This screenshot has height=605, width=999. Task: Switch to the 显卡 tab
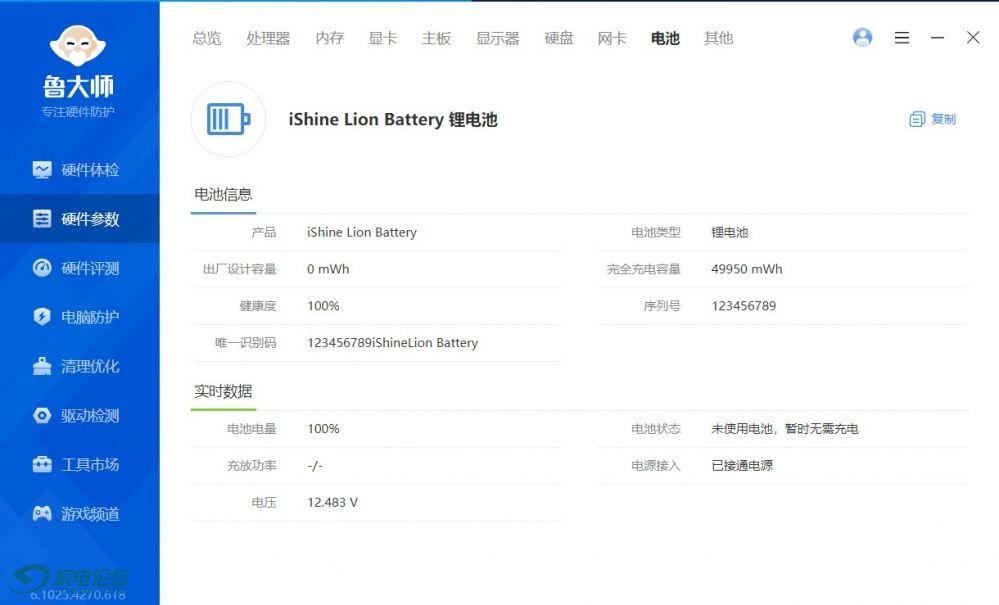click(x=383, y=38)
